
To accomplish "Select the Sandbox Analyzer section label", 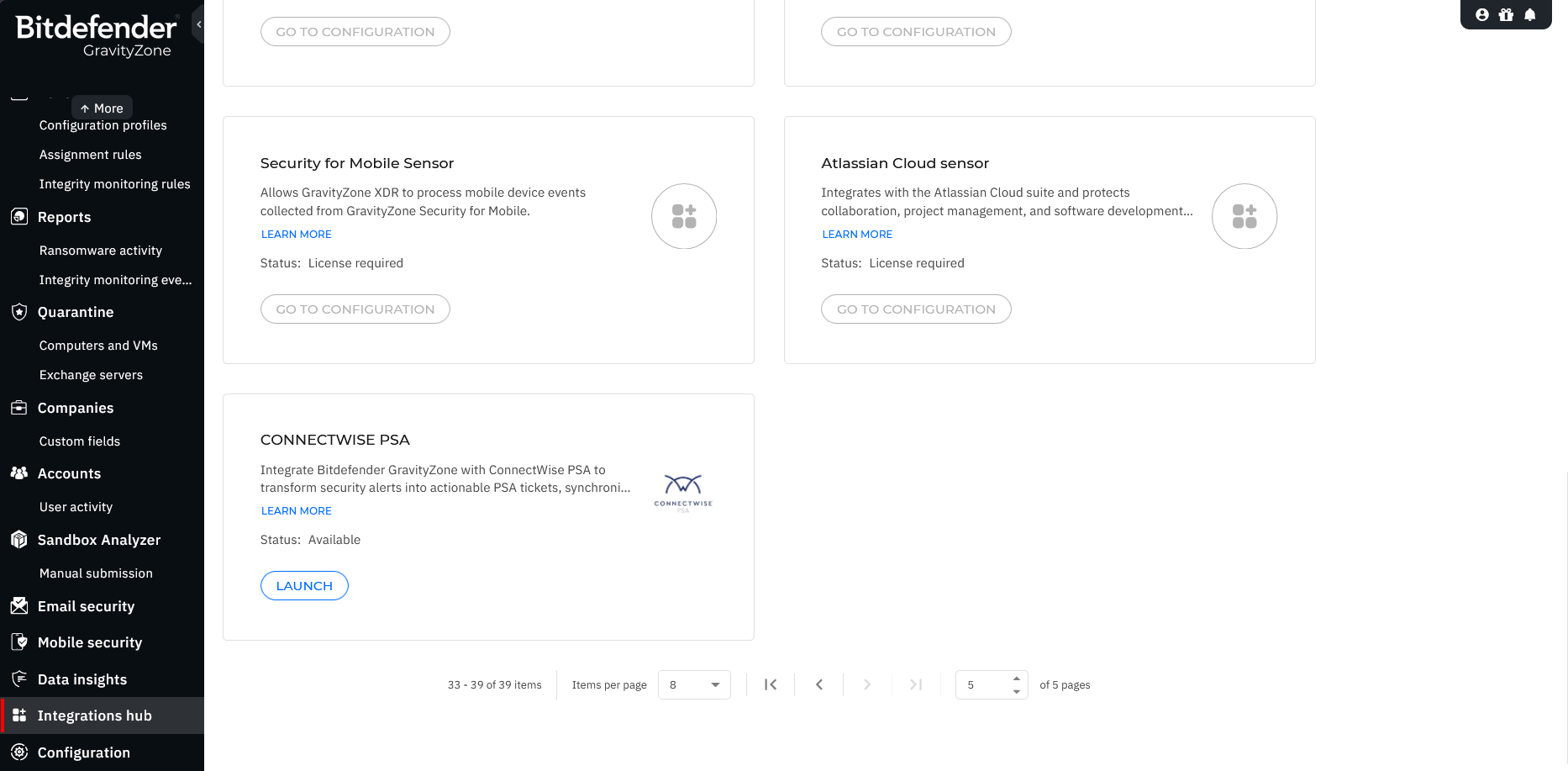I will 99,540.
